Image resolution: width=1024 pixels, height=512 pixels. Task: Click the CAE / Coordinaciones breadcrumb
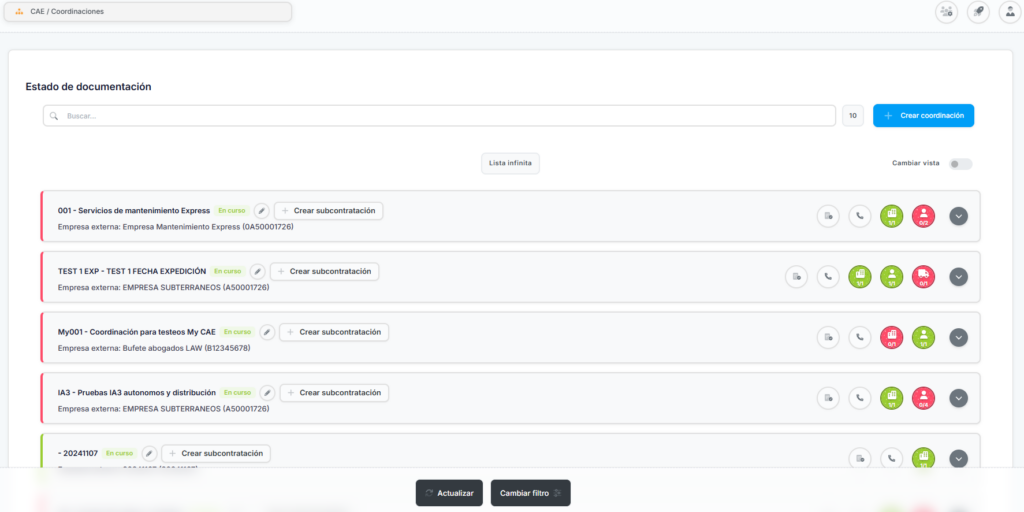tap(67, 12)
